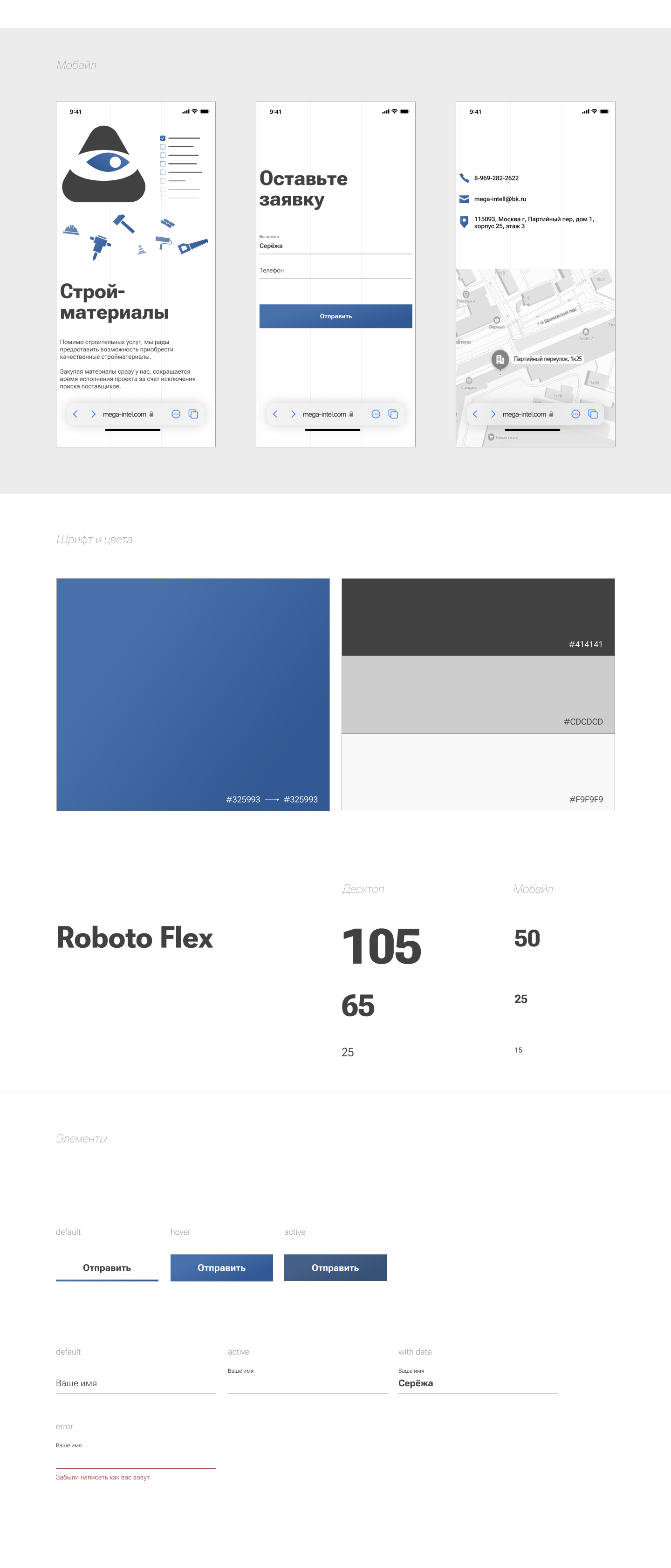Click the active state Ваше имя input field
671x1568 pixels.
pos(308,1381)
